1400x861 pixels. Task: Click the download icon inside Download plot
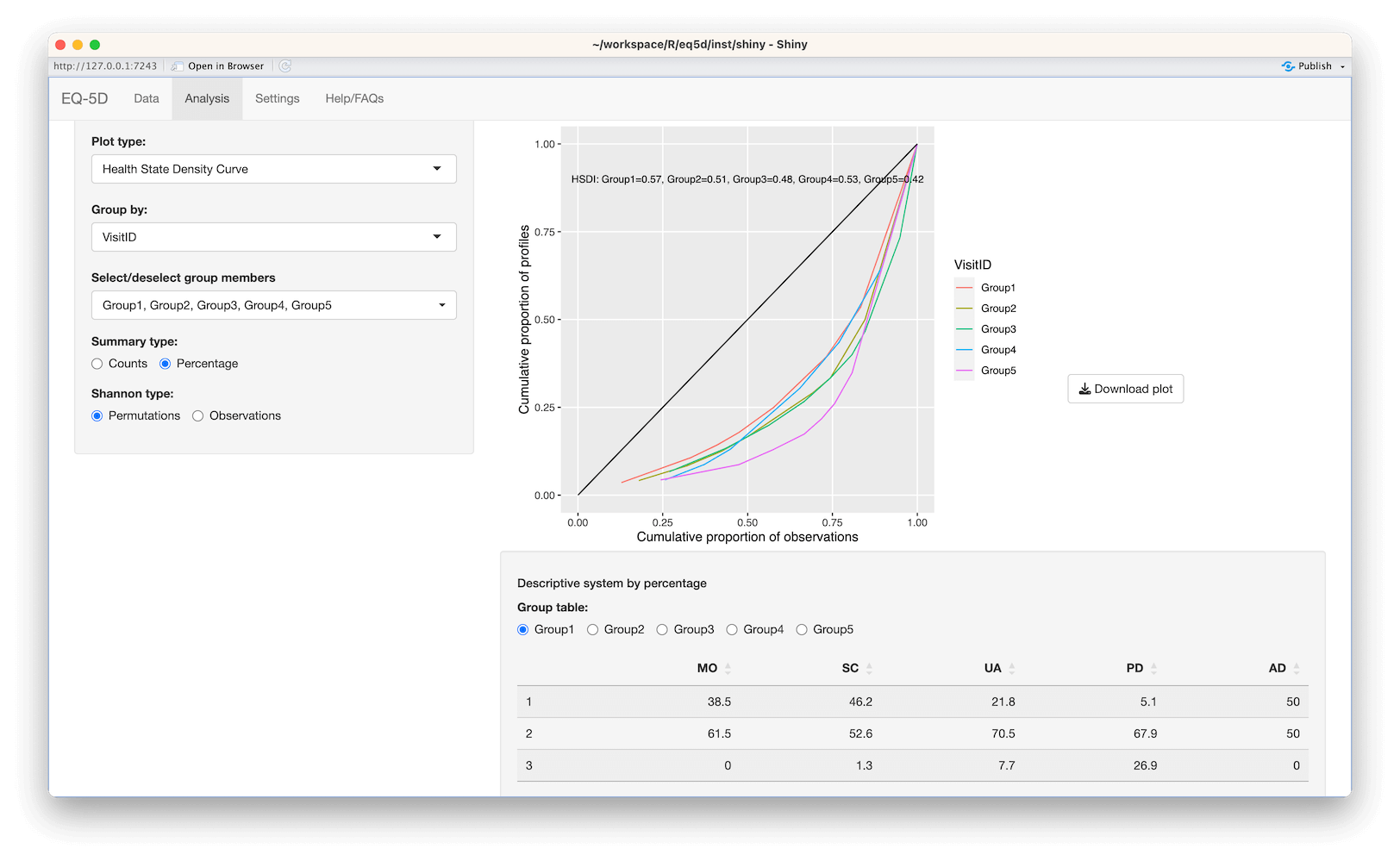(1085, 389)
